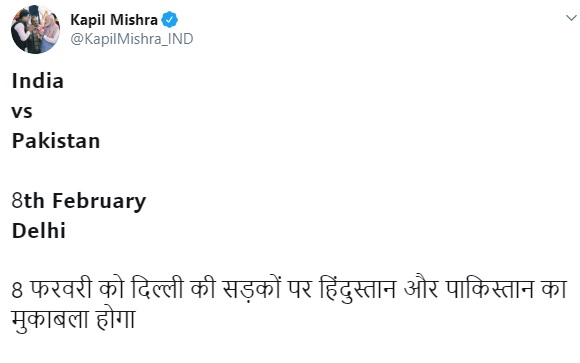
Task: Click the word February in tweet
Action: (x=99, y=202)
